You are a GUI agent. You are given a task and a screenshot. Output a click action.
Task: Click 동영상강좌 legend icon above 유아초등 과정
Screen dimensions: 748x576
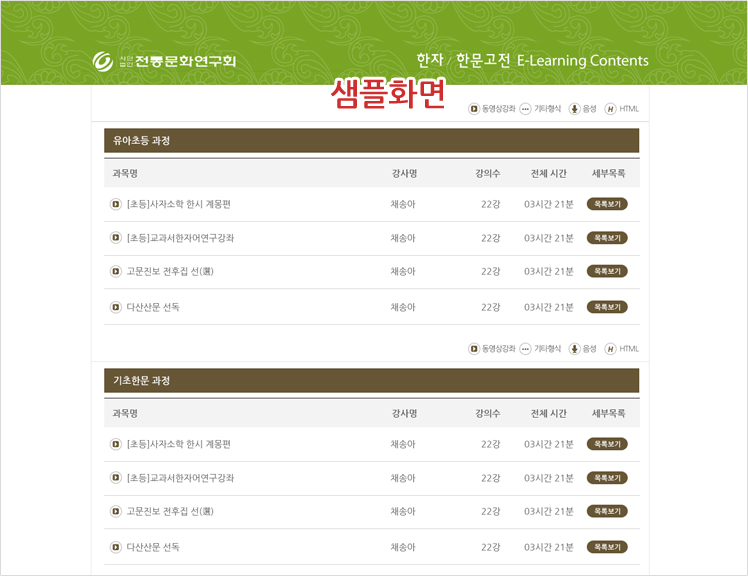tap(474, 109)
